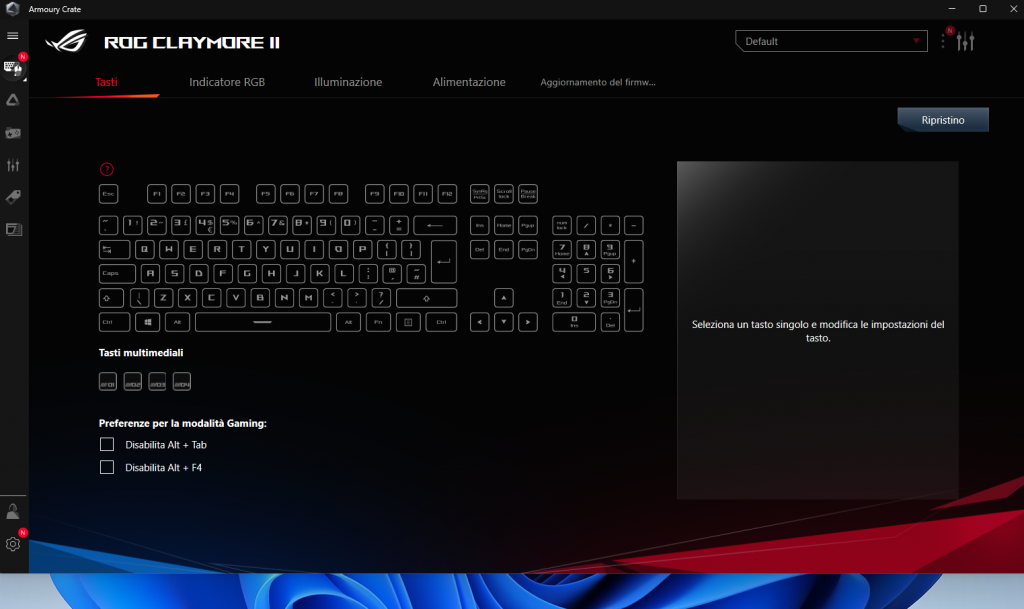Open the sidebar sliders icon for scenario profiles

pyautogui.click(x=12, y=165)
